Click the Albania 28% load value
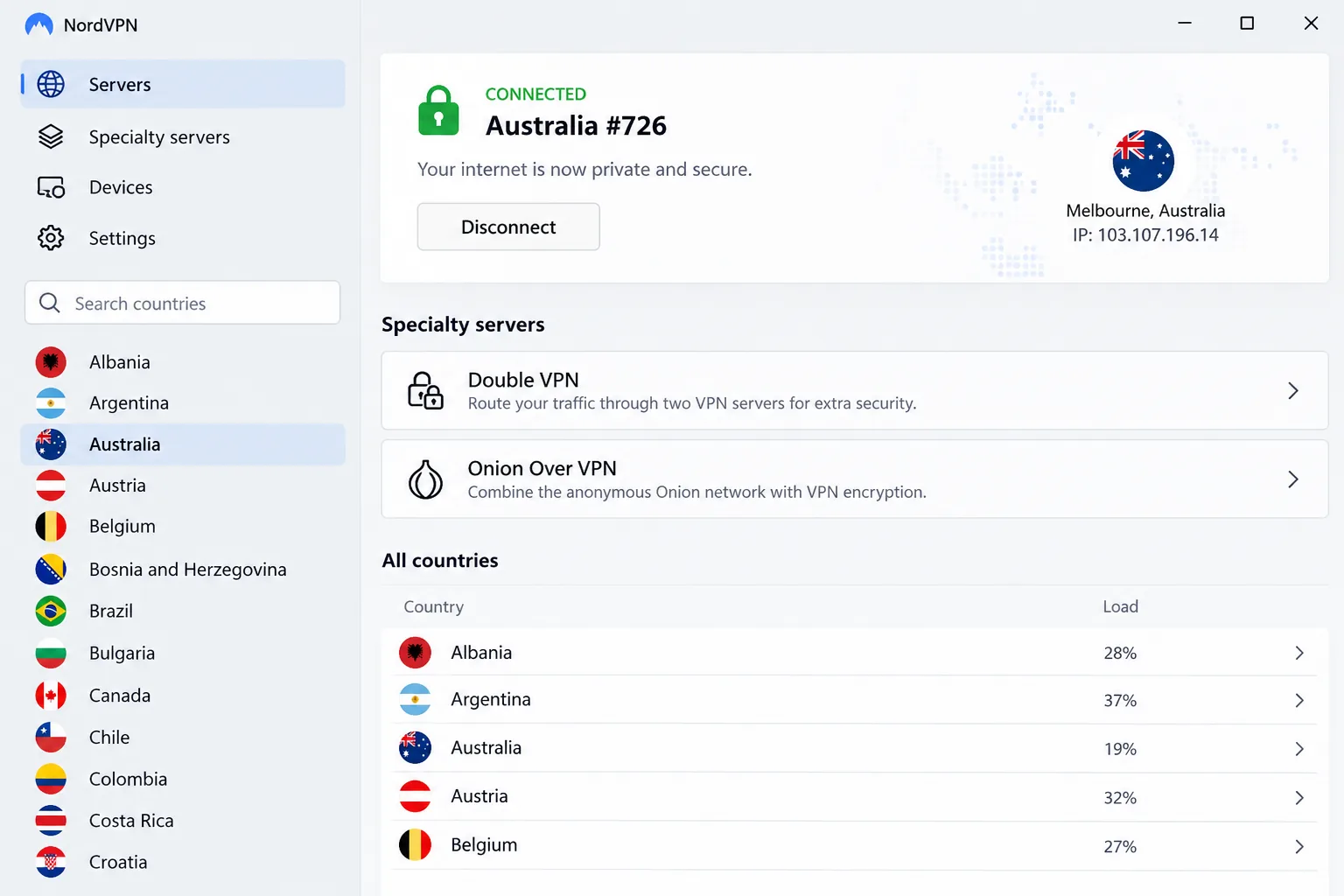Image resolution: width=1344 pixels, height=896 pixels. pyautogui.click(x=1120, y=653)
